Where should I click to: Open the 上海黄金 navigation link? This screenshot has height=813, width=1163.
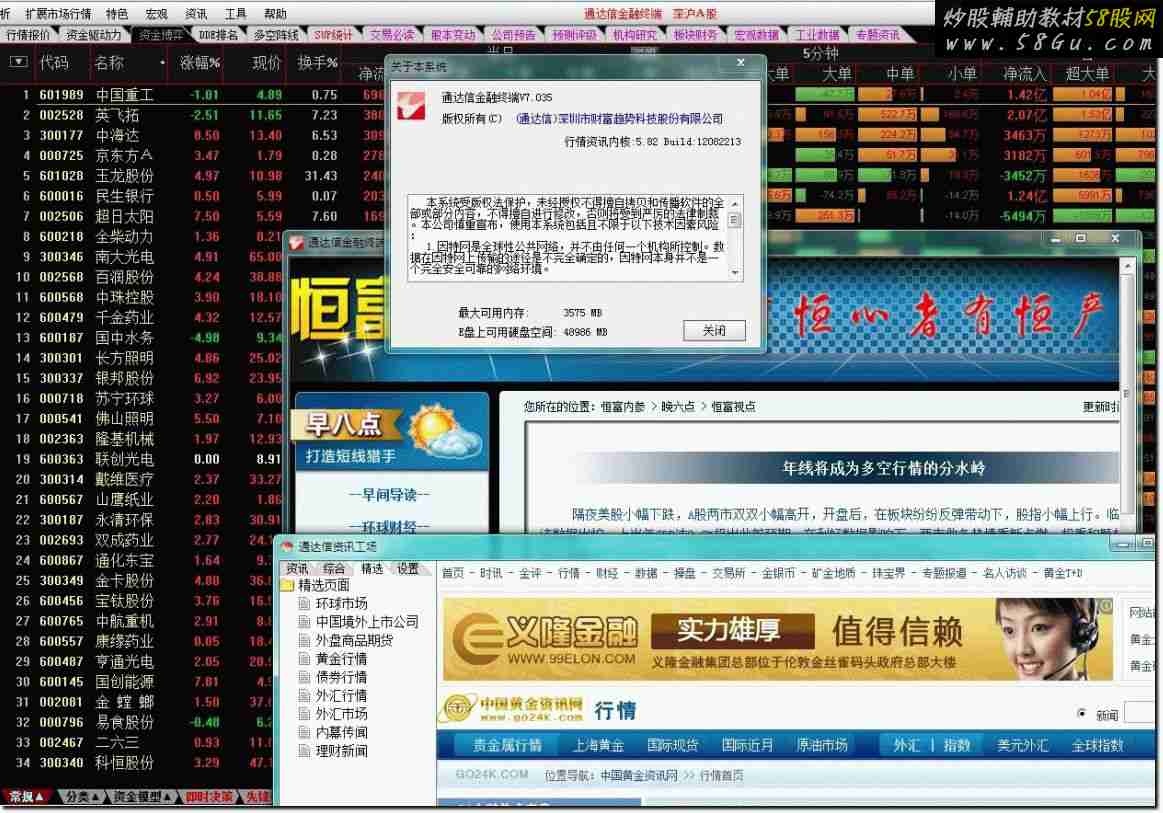pyautogui.click(x=599, y=745)
